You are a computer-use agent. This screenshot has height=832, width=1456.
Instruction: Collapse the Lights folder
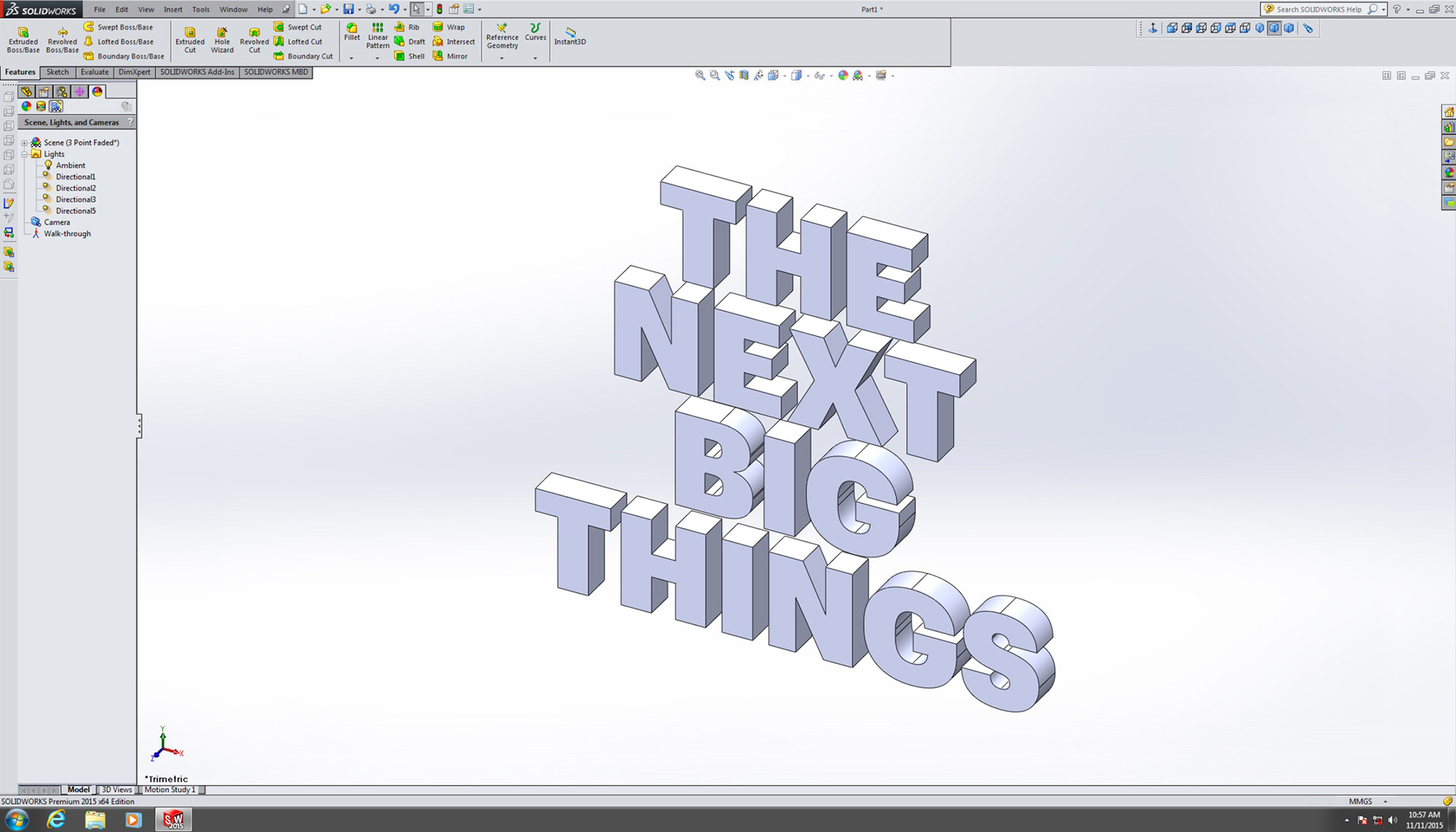point(24,154)
